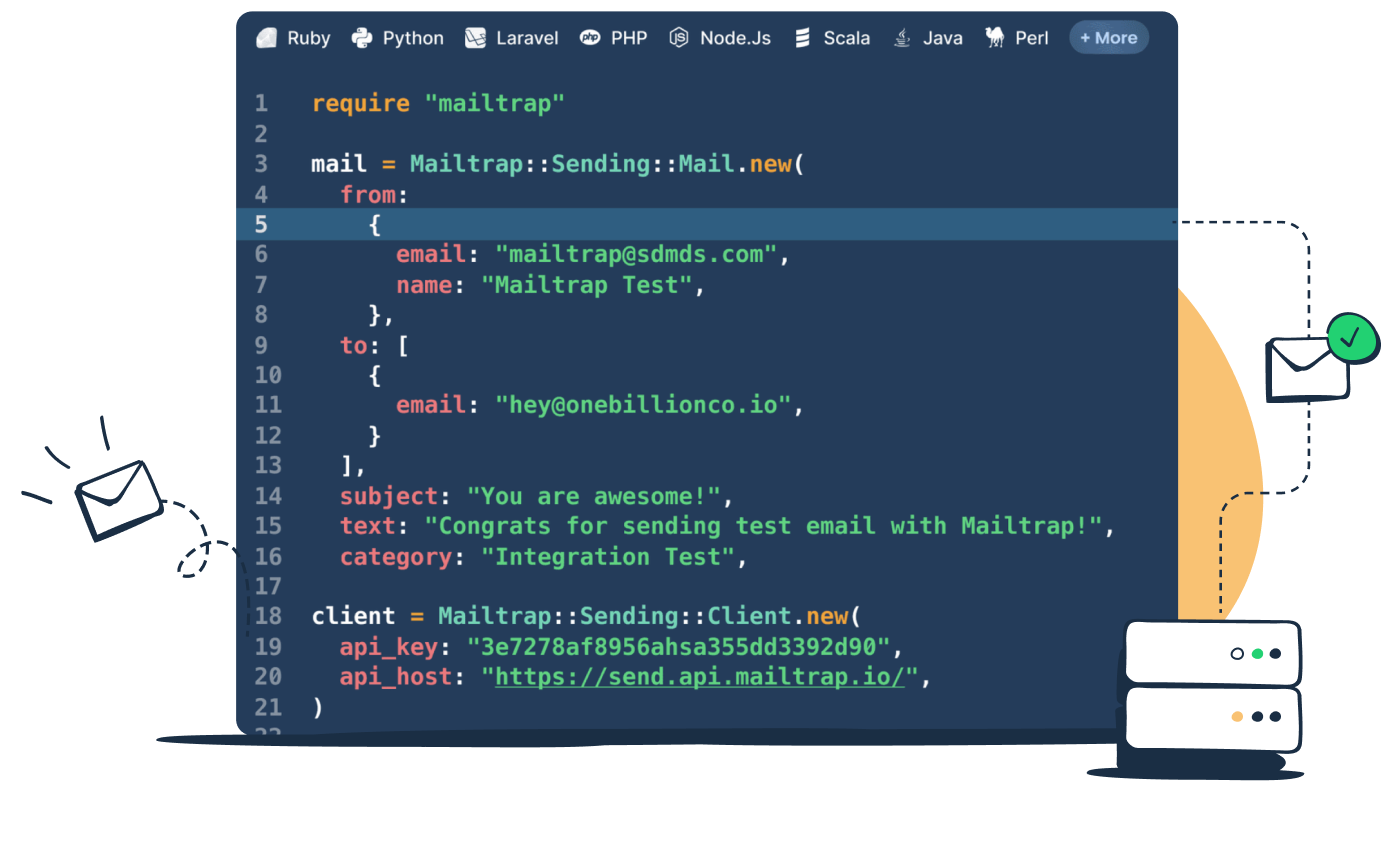Expand the + More languages button

(x=1109, y=38)
